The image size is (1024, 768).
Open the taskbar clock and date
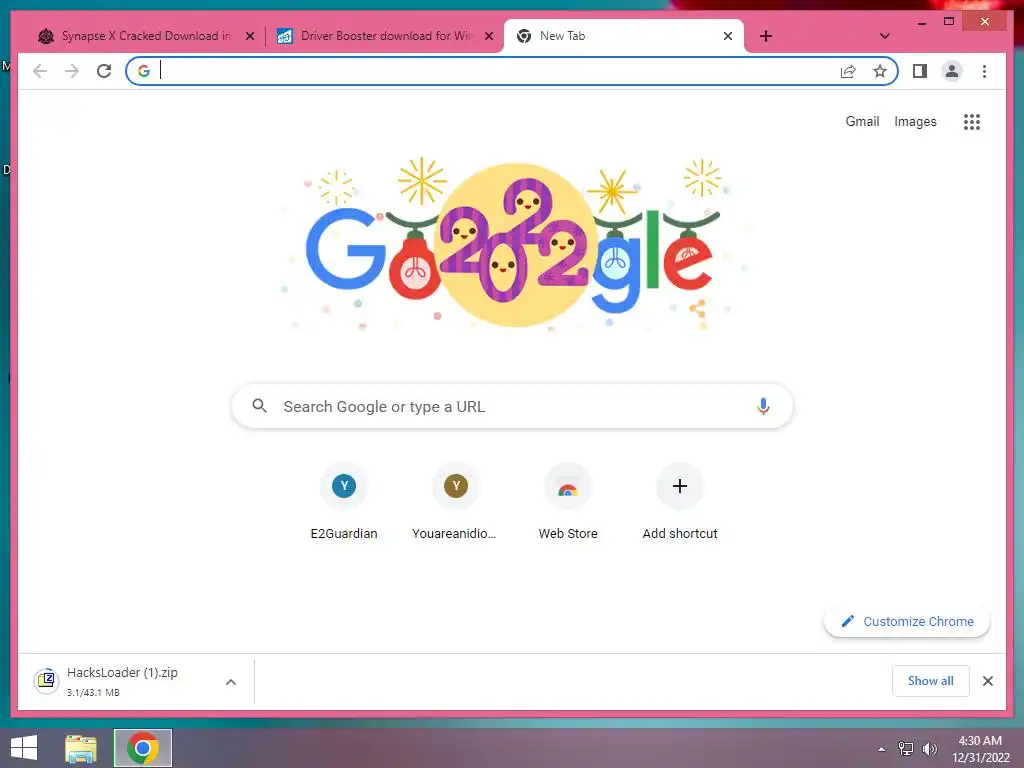coord(980,749)
